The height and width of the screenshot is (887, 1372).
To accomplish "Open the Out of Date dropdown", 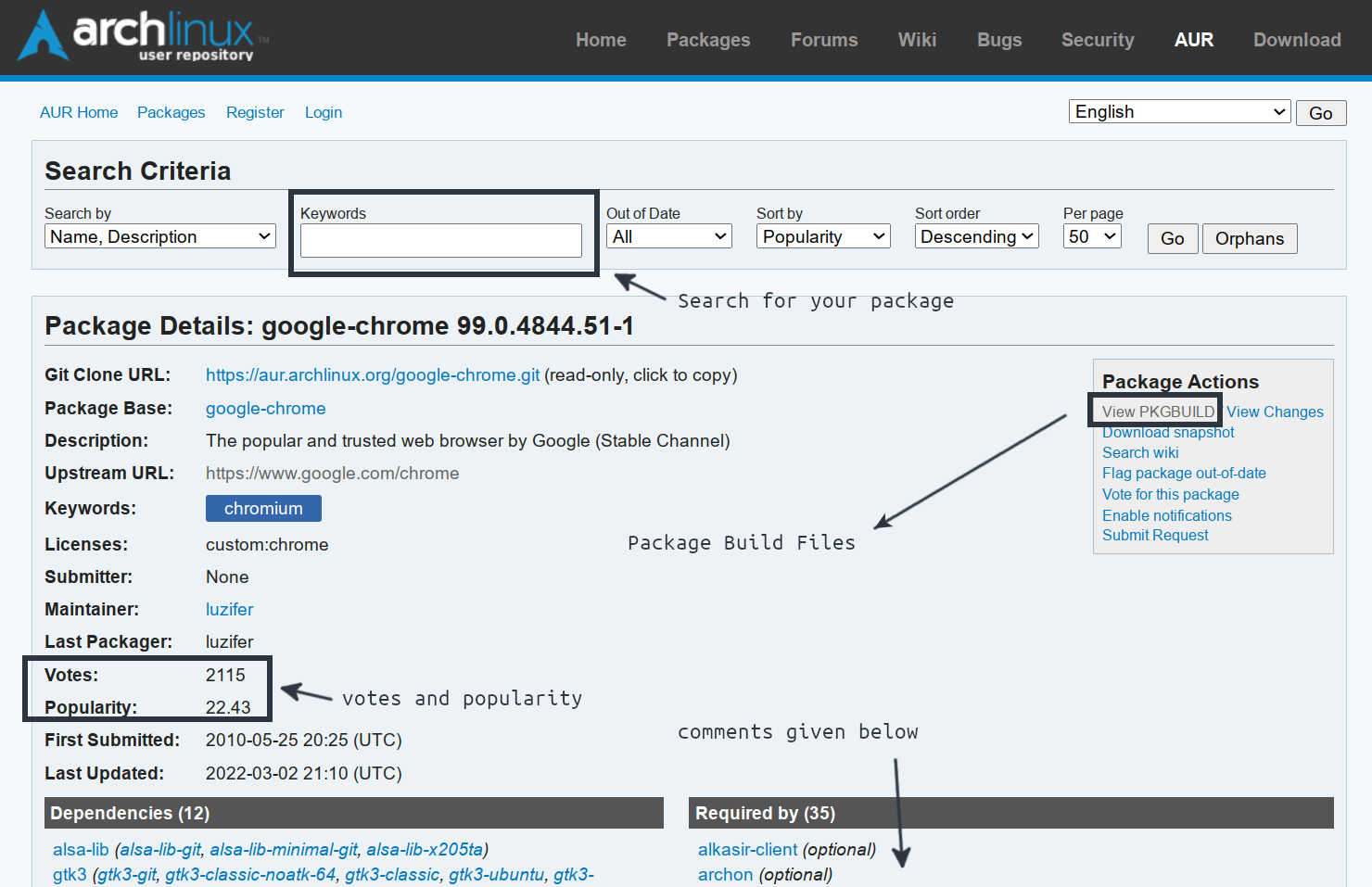I will tap(669, 236).
